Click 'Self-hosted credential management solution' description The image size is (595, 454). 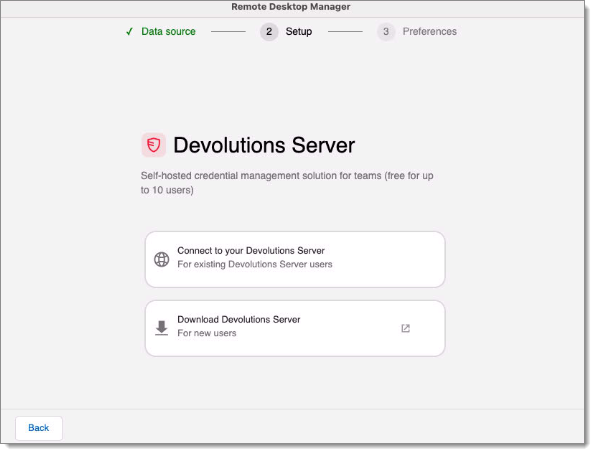(x=287, y=183)
